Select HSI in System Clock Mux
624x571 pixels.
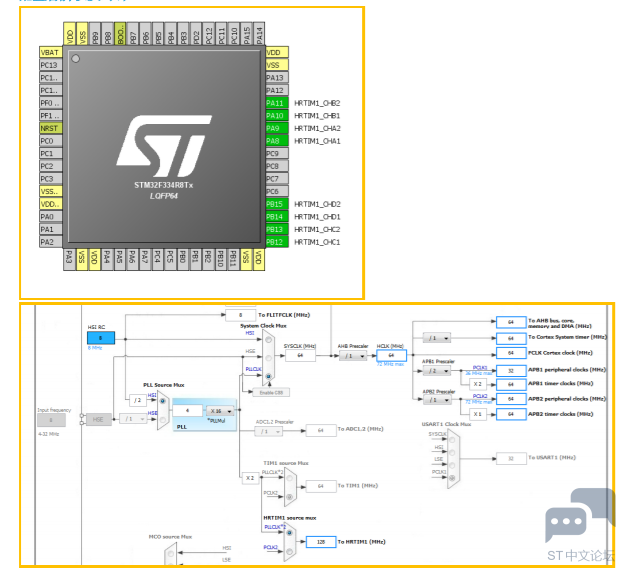pos(269,339)
